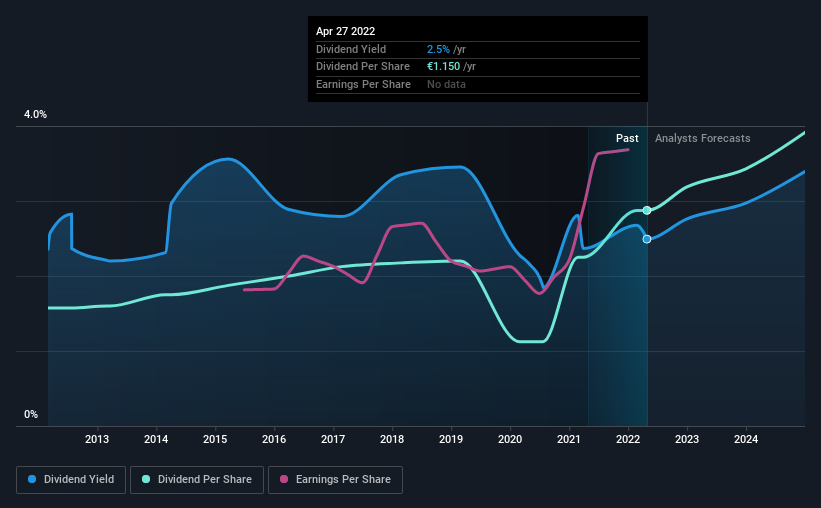Viewport: 821px width, 508px height.
Task: Toggle the Earnings Per Share legend button
Action: 335,480
